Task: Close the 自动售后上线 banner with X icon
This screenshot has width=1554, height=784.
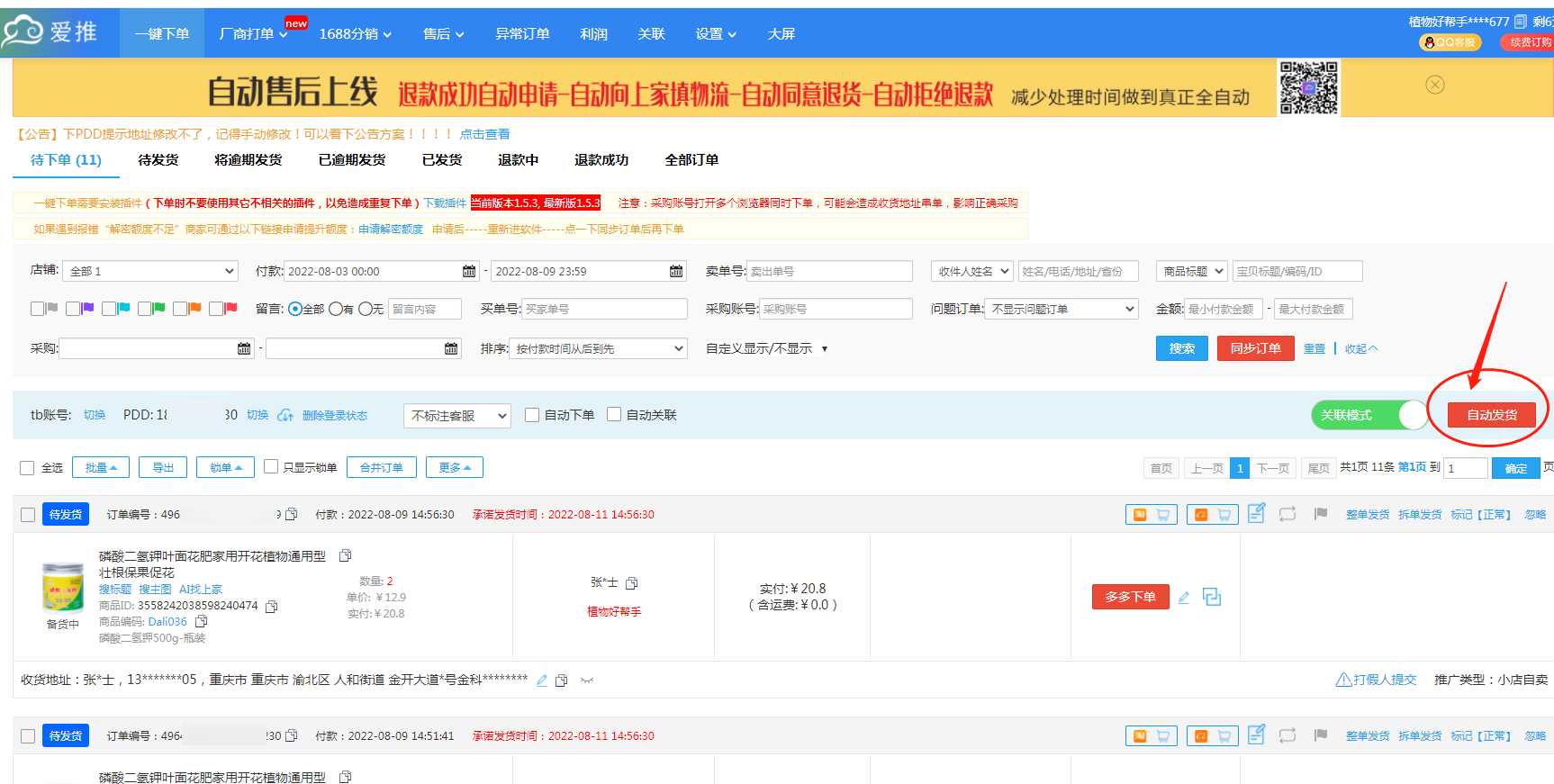Action: 1435,85
